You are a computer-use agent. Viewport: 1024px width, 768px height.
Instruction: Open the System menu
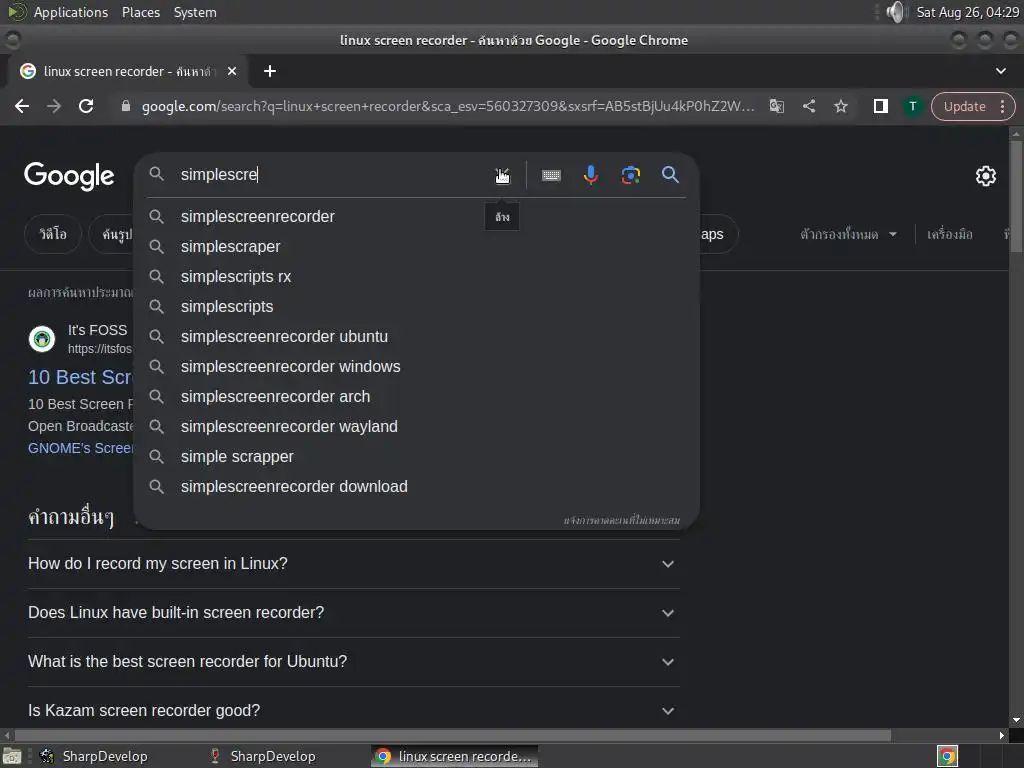tap(195, 12)
